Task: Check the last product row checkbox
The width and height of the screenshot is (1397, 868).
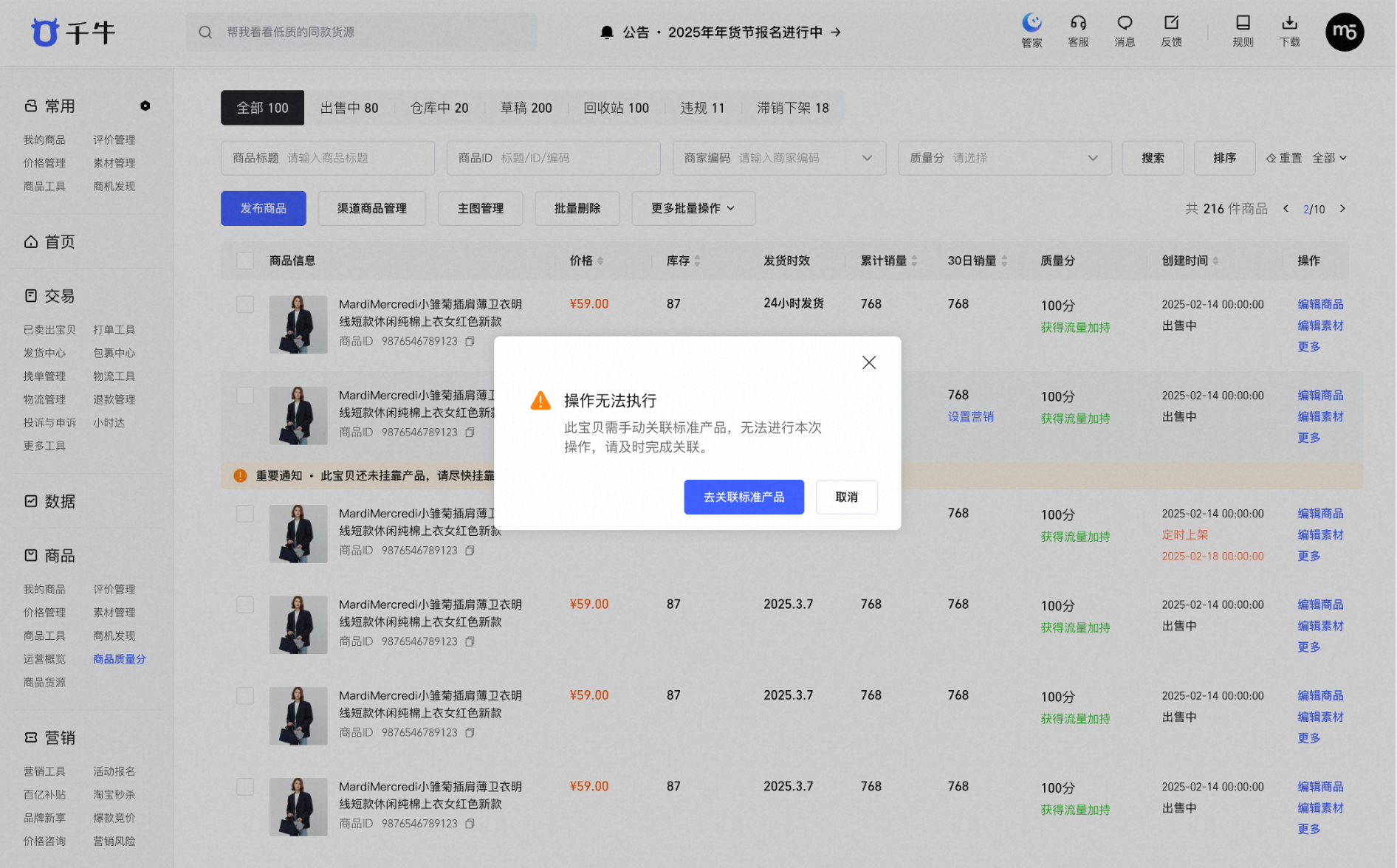Action: 245,787
